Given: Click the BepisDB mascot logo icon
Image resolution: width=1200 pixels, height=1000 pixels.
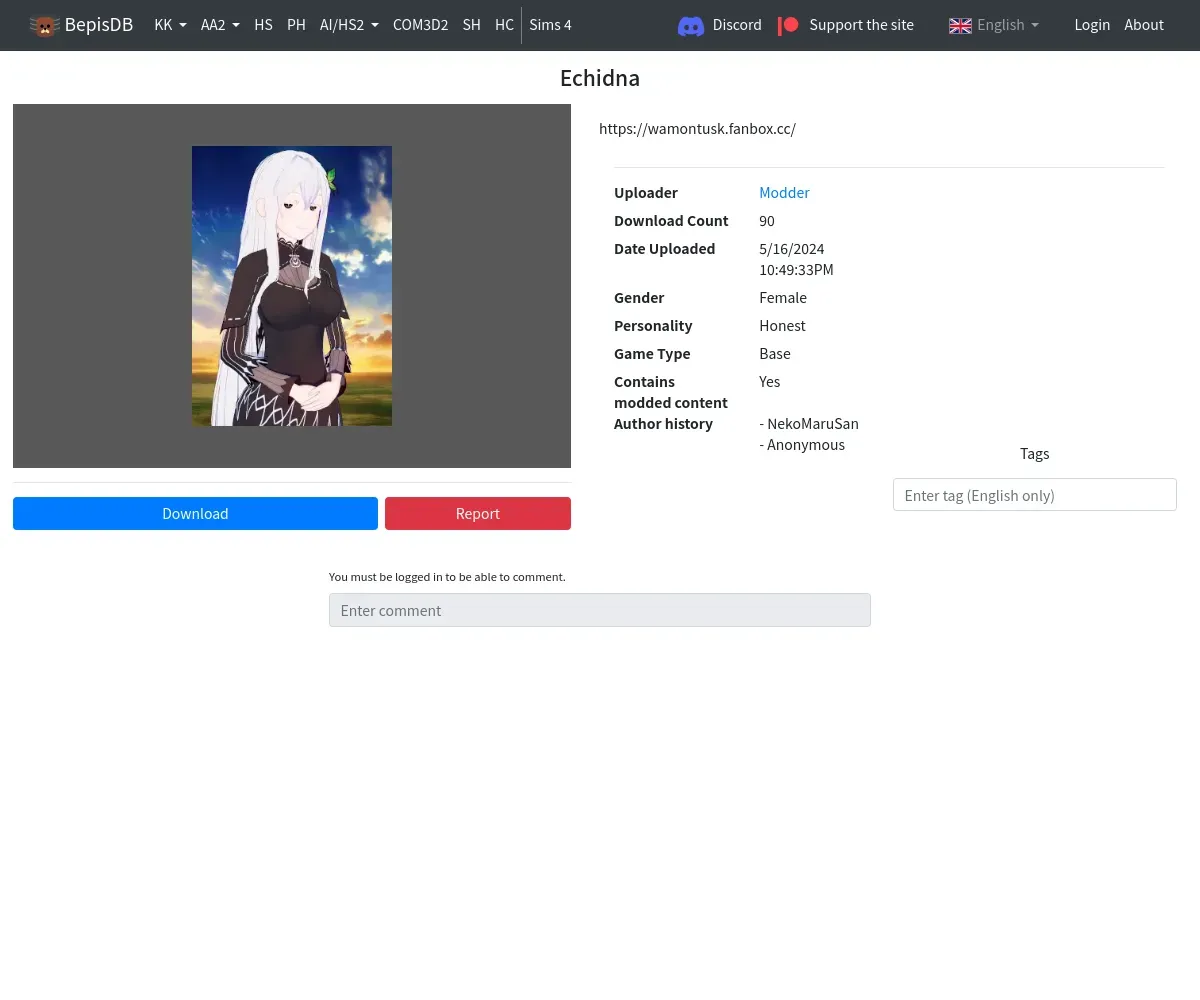Looking at the screenshot, I should (44, 26).
